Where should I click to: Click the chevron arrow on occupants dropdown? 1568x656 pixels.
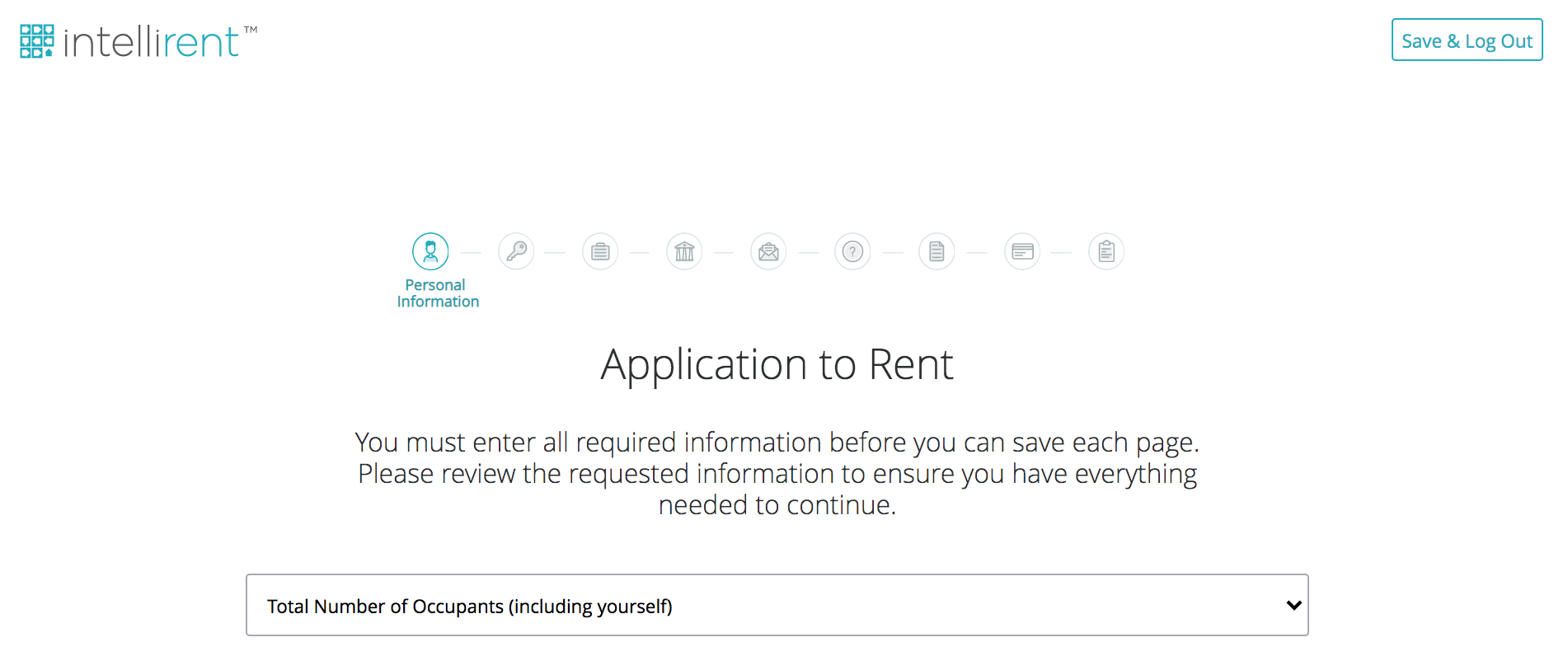point(1293,605)
